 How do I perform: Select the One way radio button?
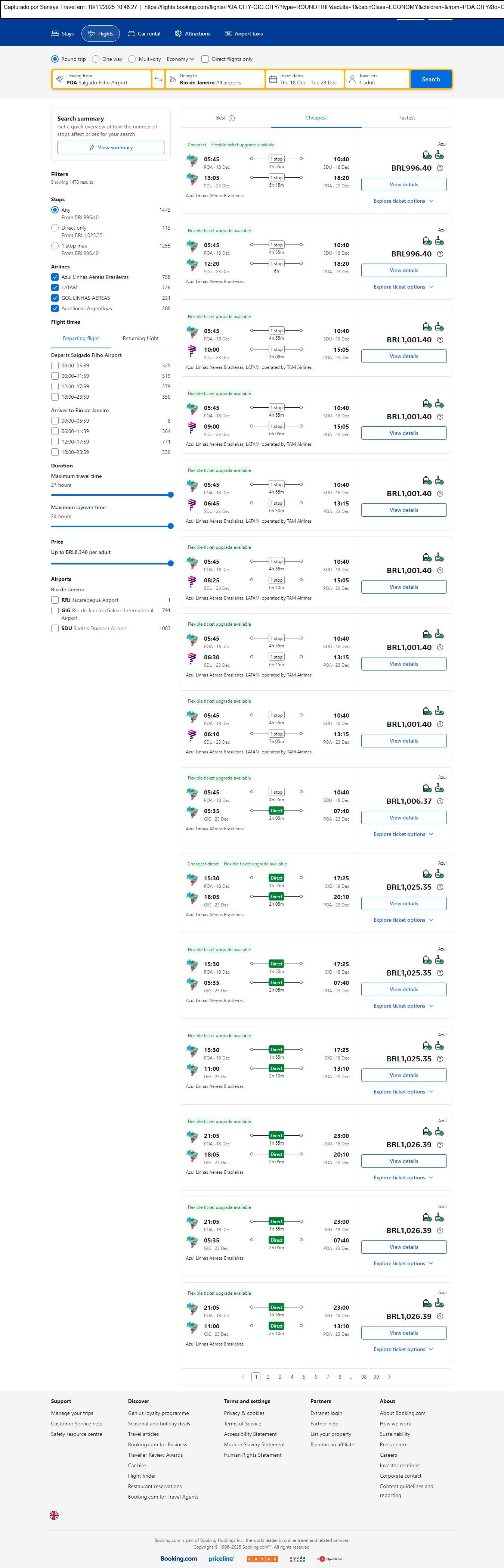[x=96, y=59]
